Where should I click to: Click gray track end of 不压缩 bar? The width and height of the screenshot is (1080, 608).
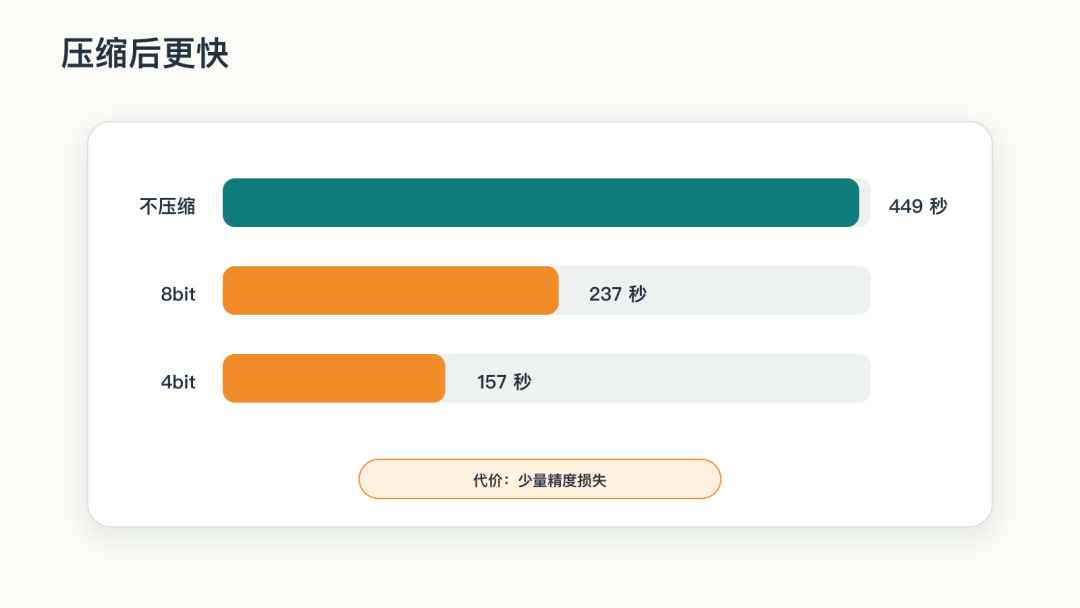click(x=865, y=202)
